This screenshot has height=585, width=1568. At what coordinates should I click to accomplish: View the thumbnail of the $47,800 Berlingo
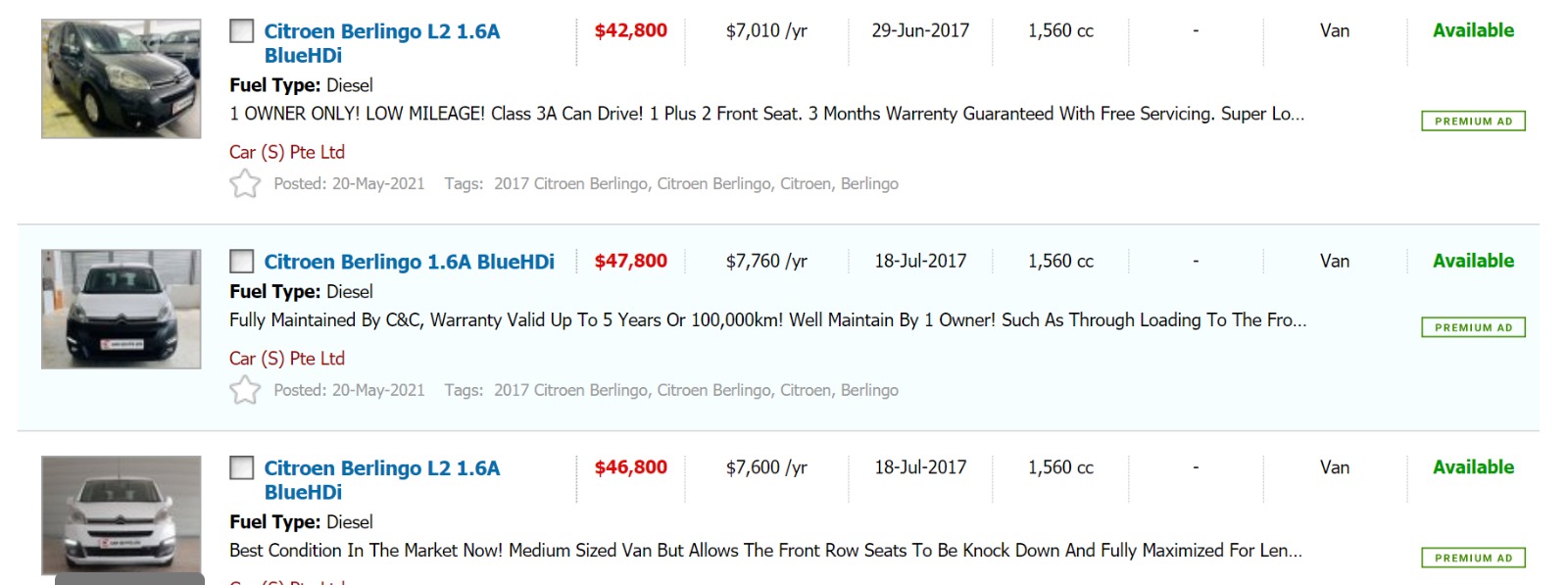click(121, 309)
